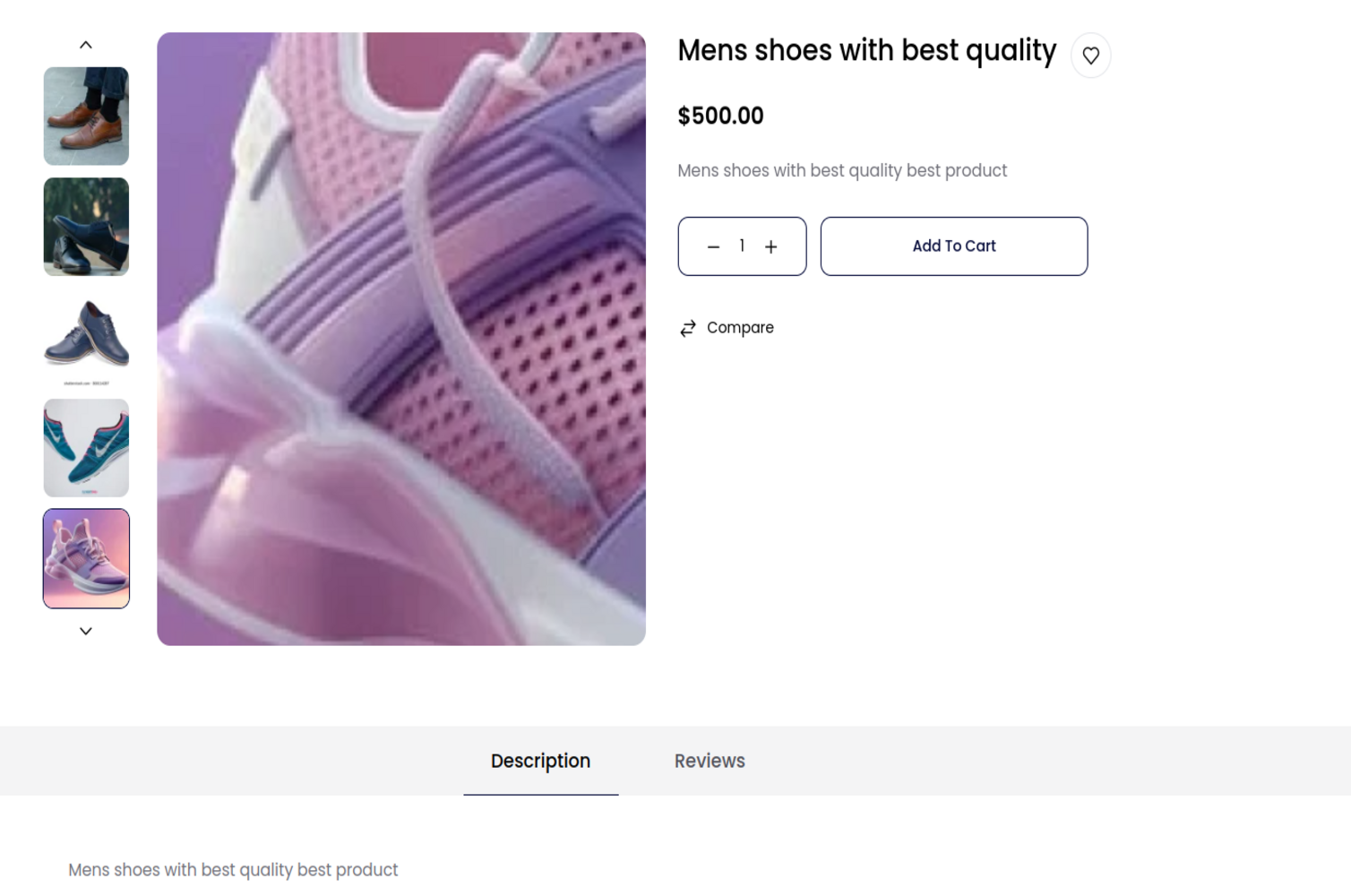This screenshot has width=1351, height=896.
Task: Select the brown leather shoes thumbnail
Action: click(86, 116)
